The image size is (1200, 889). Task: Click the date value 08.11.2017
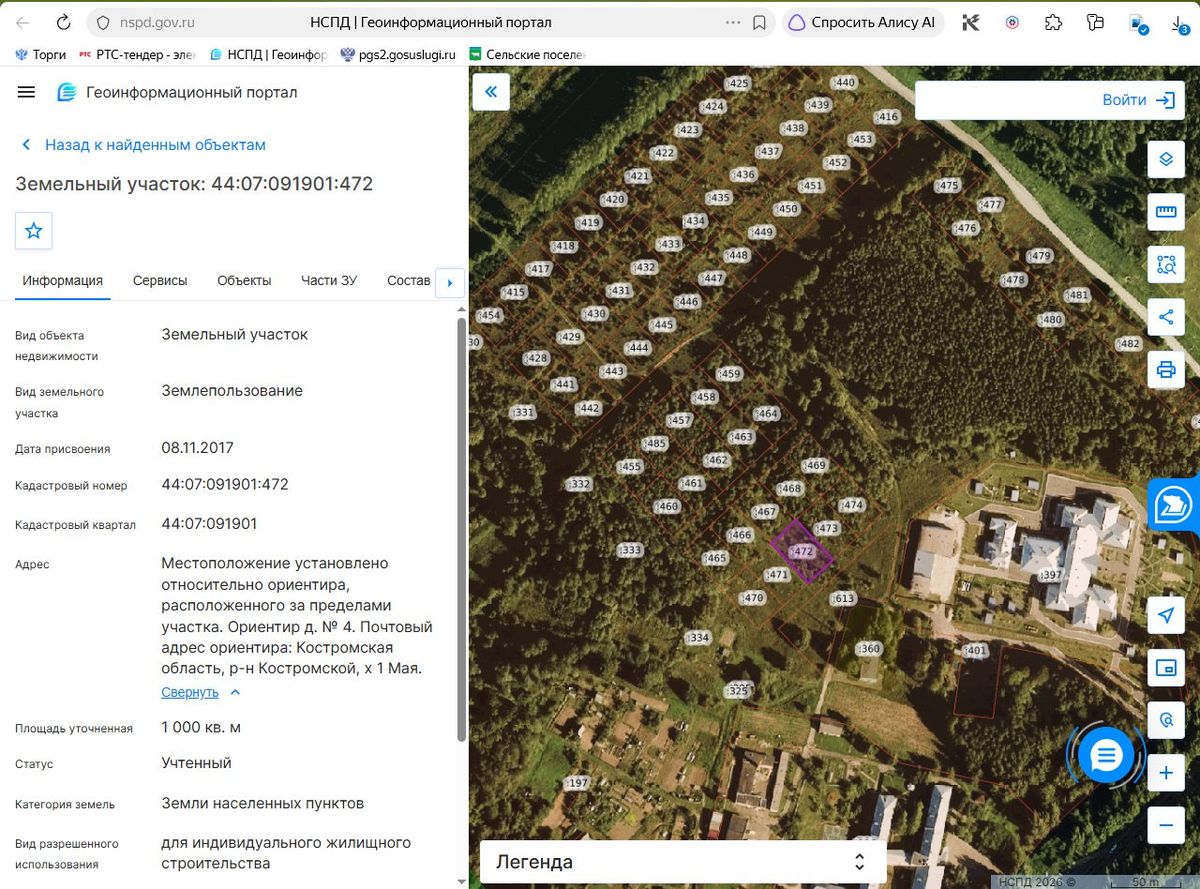(197, 448)
